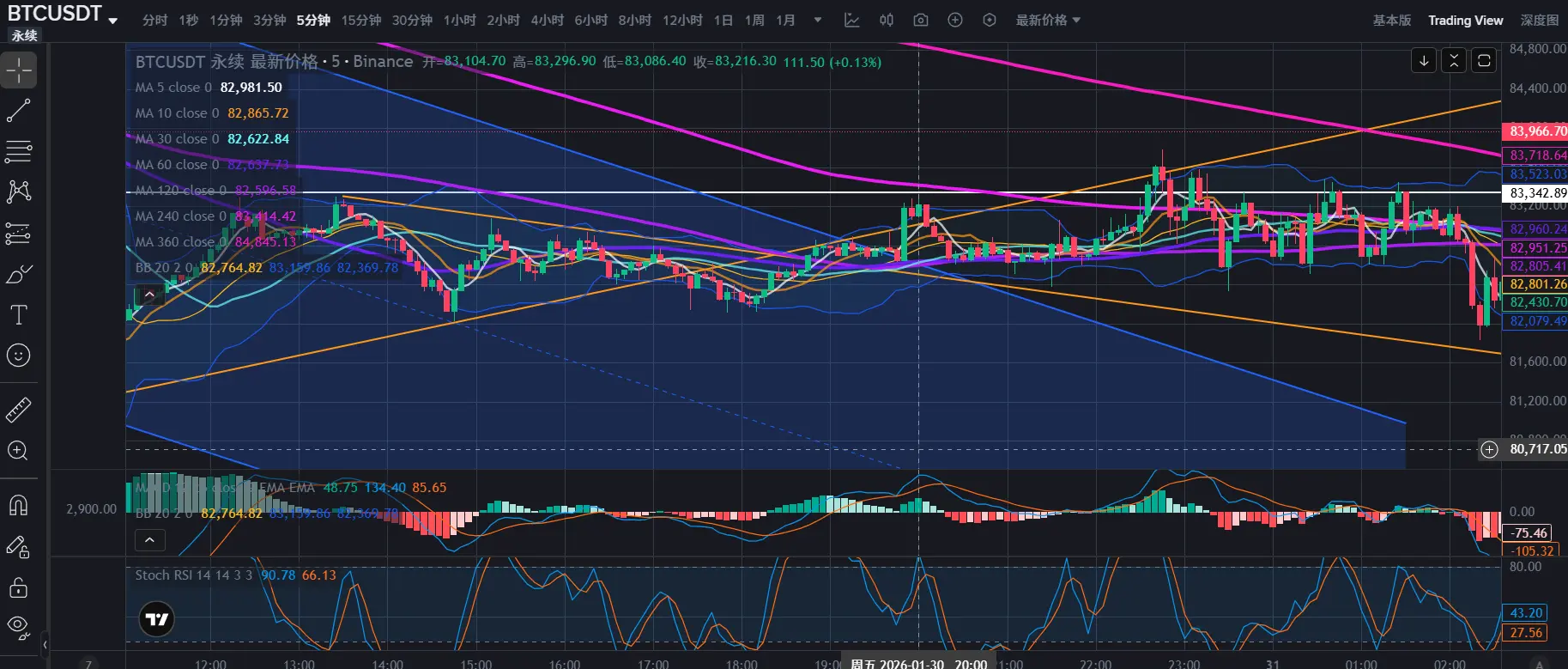This screenshot has height=669, width=1568.
Task: Switch to the 30分钟 interval
Action: click(x=412, y=20)
